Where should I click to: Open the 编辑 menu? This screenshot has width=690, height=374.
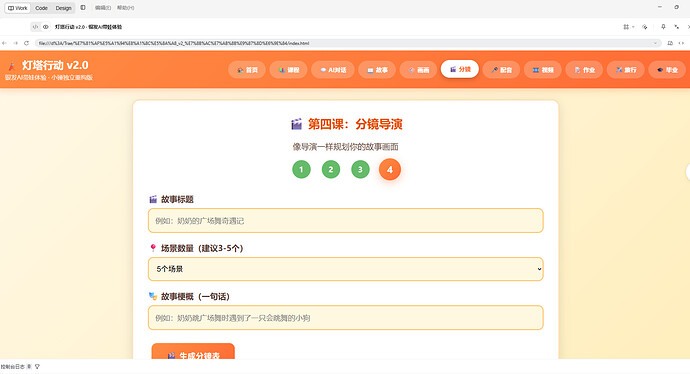point(103,8)
